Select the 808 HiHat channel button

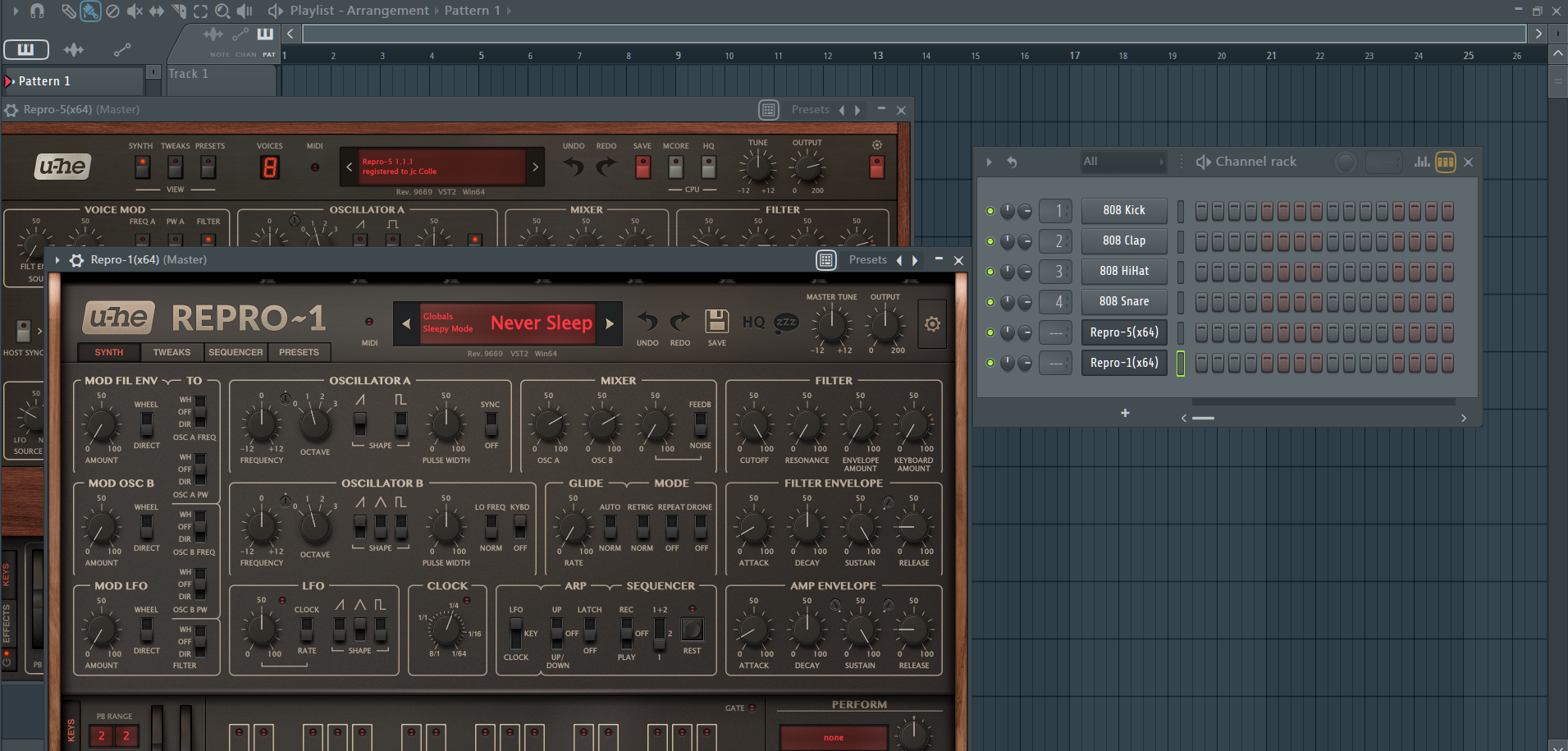click(1124, 272)
